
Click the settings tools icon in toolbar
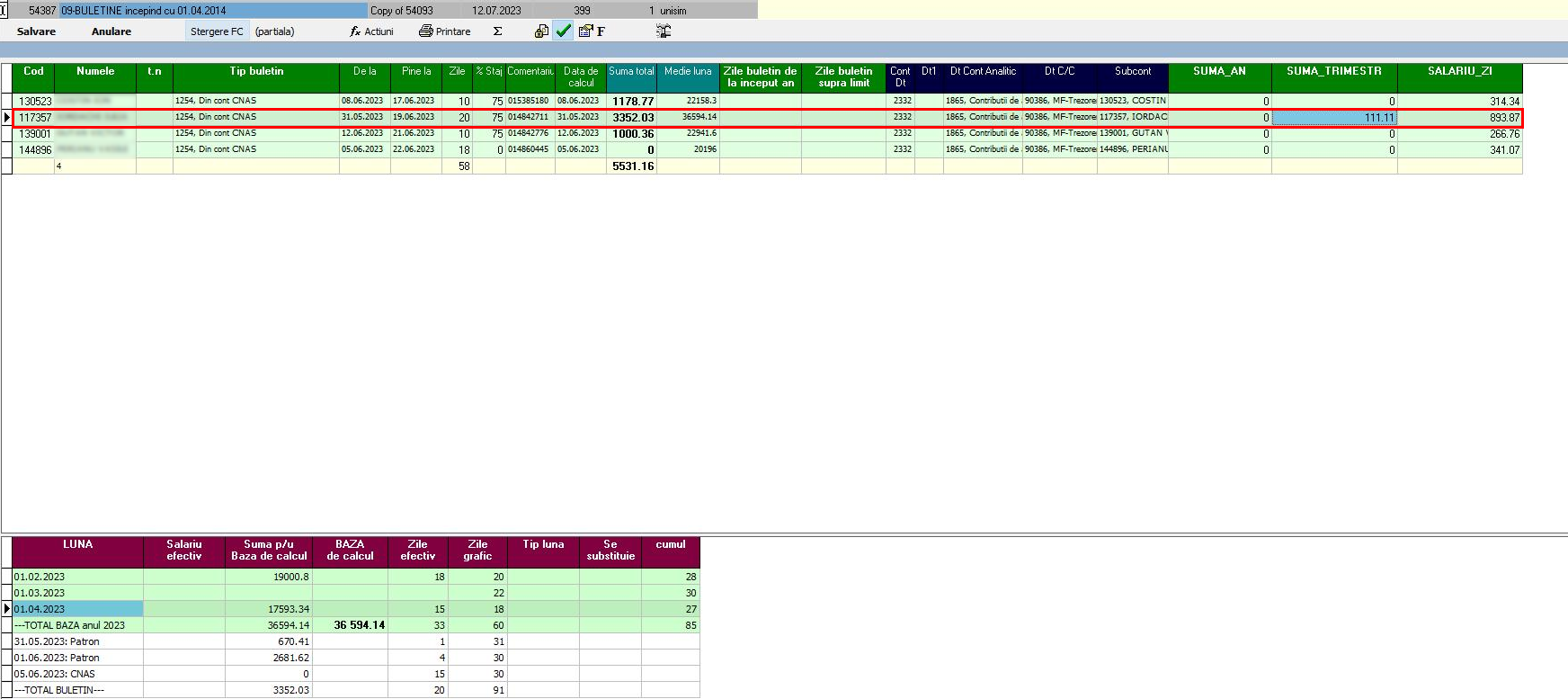click(x=664, y=31)
